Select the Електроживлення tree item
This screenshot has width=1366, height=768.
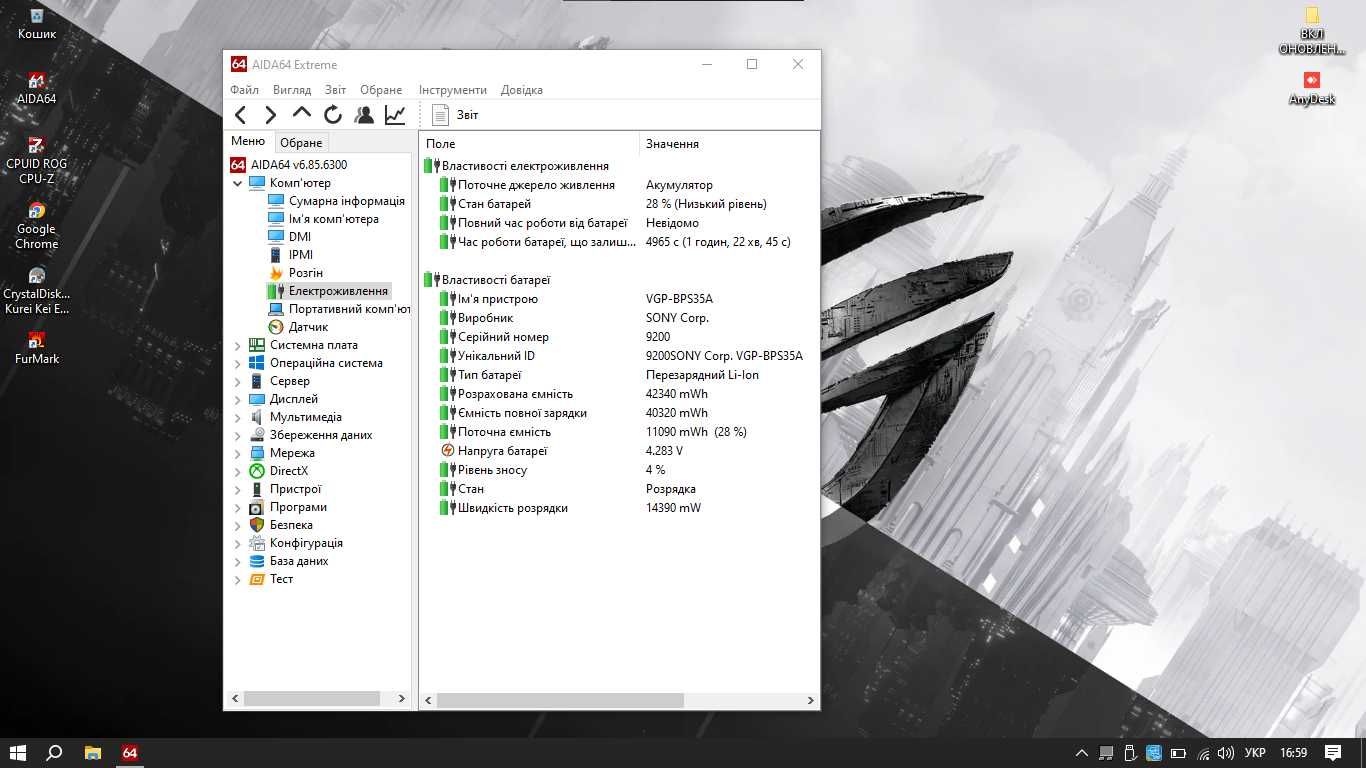point(338,291)
